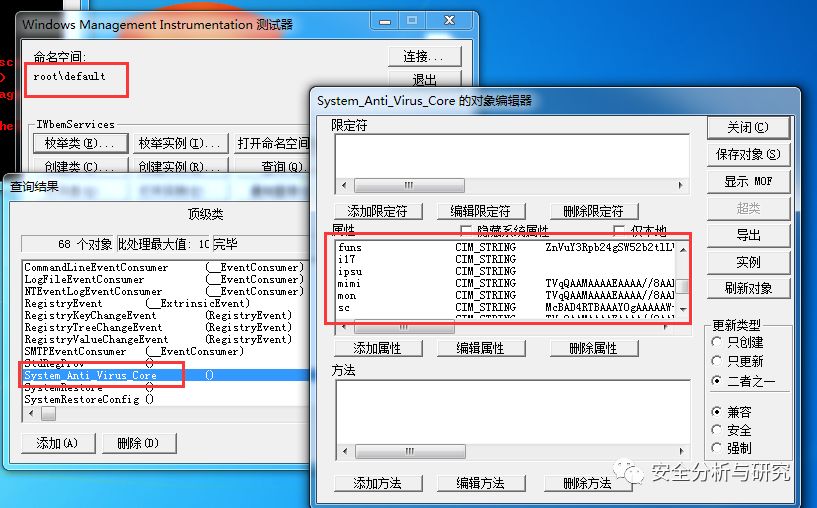The width and height of the screenshot is (817, 508).
Task: Click 查询 button in WMI tester
Action: pos(273,166)
